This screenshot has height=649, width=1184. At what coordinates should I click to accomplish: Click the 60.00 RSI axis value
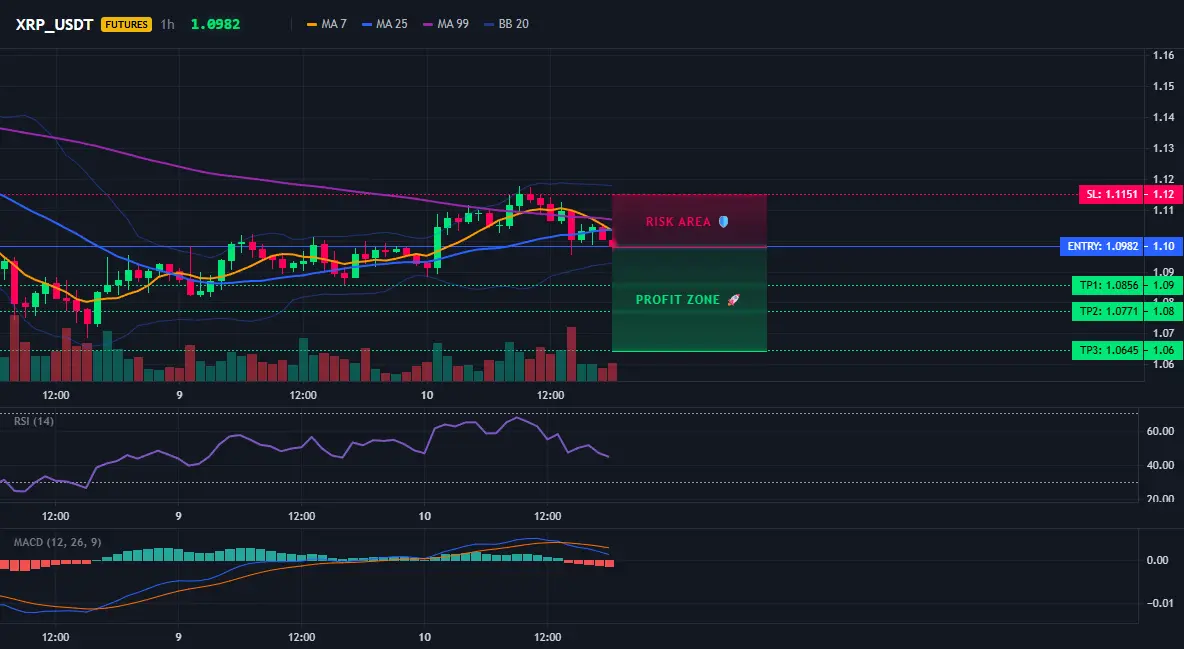[x=1161, y=431]
